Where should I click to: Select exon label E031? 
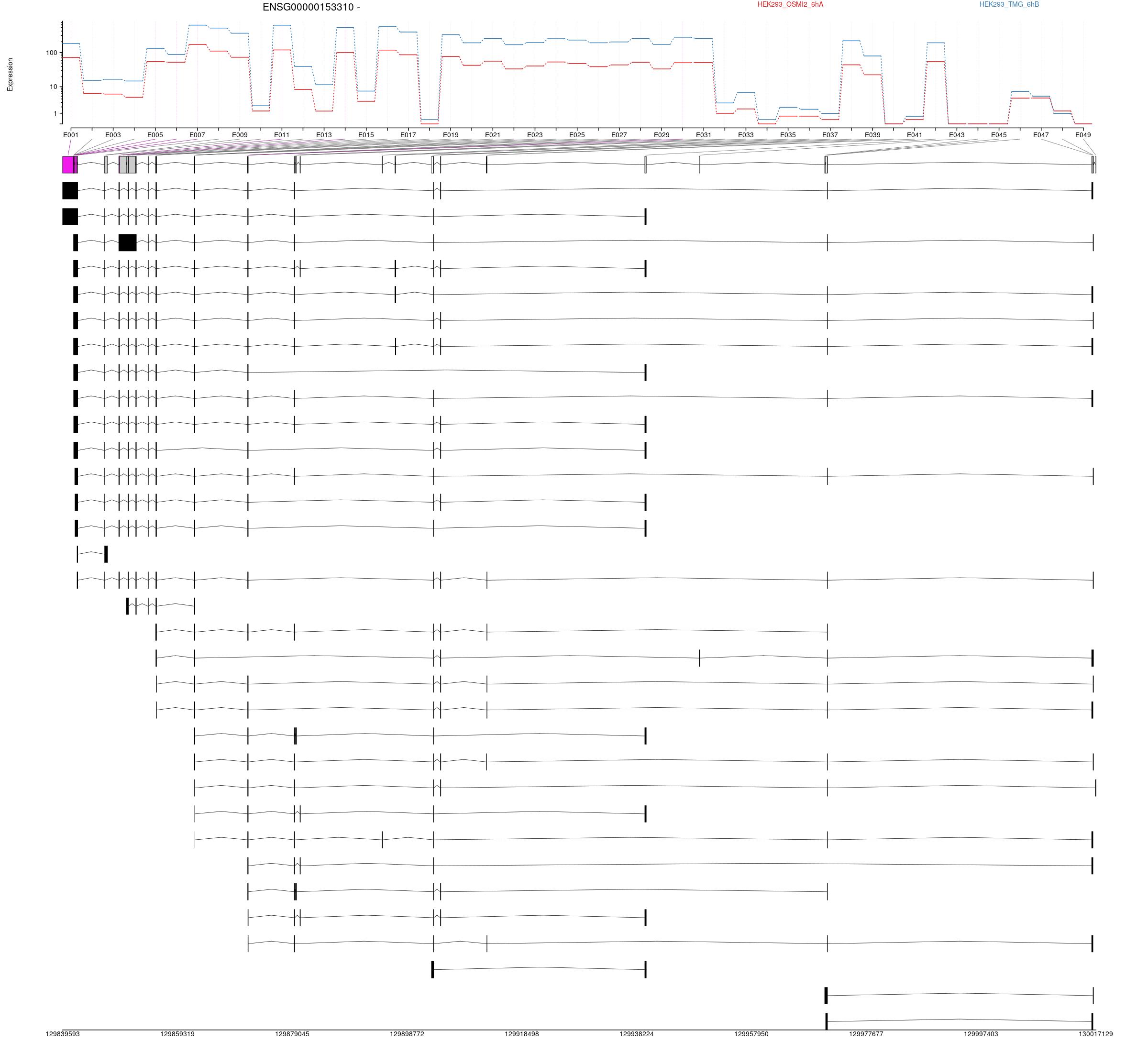(x=704, y=135)
